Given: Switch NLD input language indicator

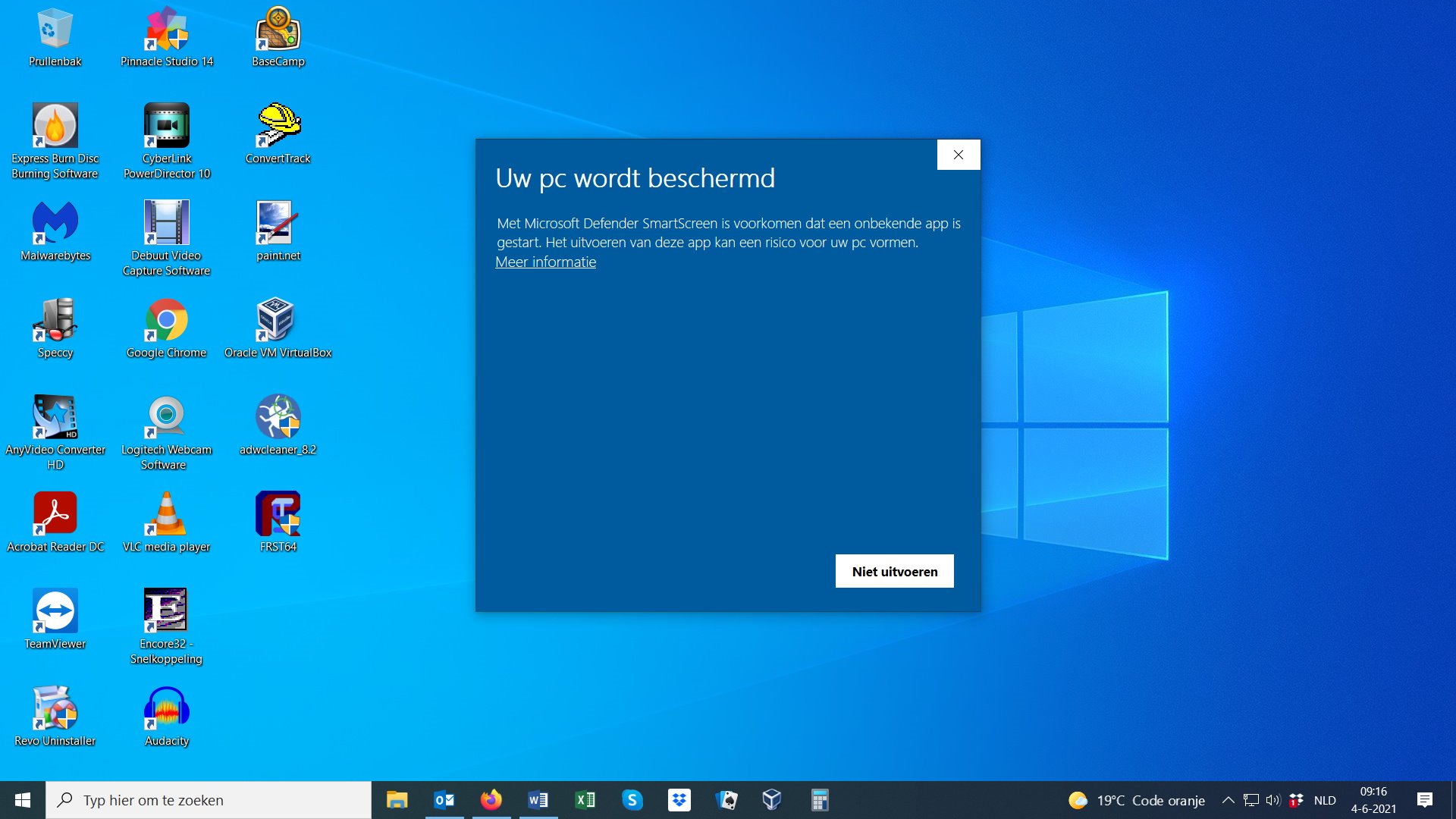Looking at the screenshot, I should click(x=1325, y=800).
